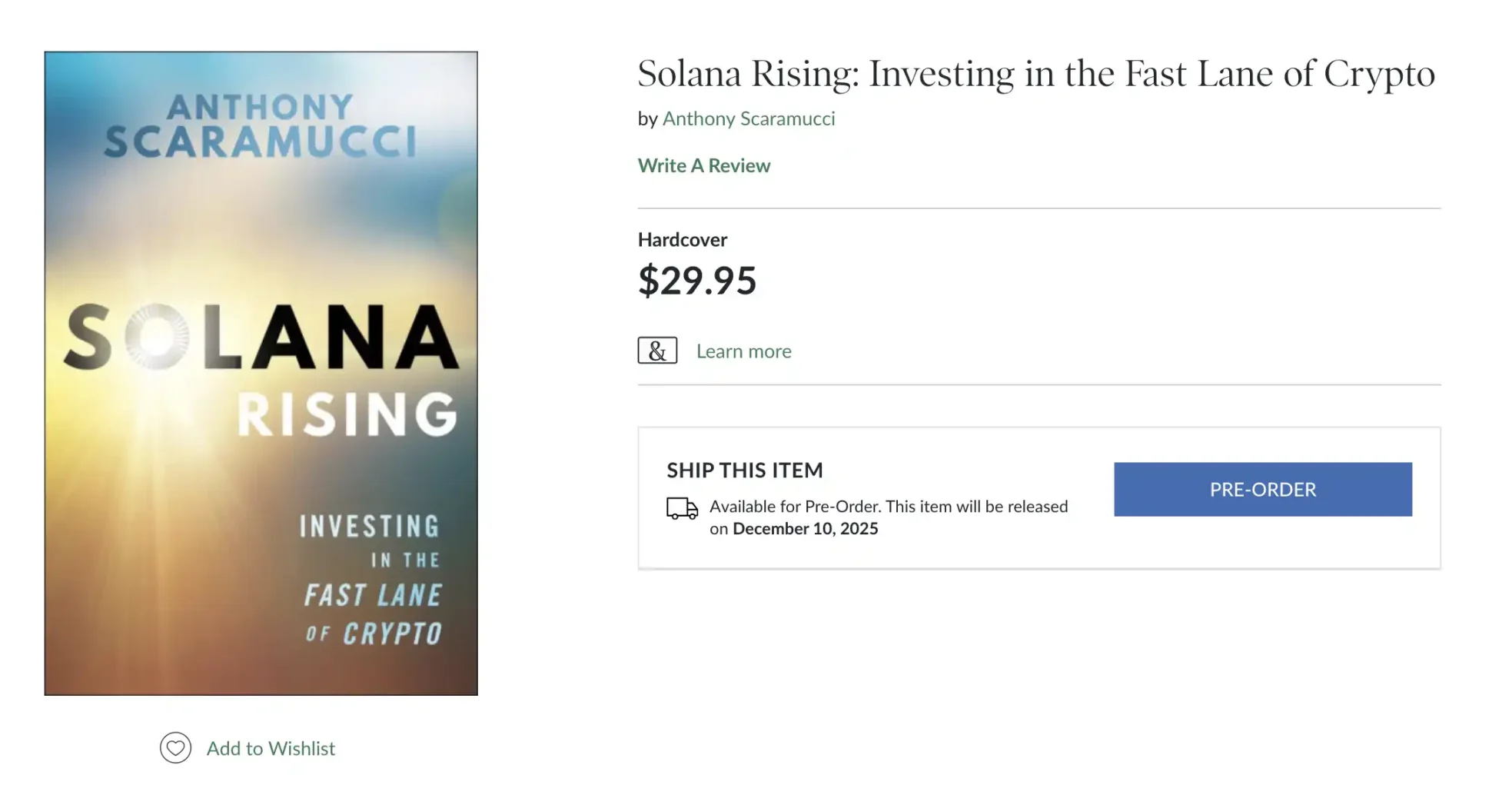Switch to the Hardcover edition tab
The height and width of the screenshot is (785, 1512).
coord(682,239)
